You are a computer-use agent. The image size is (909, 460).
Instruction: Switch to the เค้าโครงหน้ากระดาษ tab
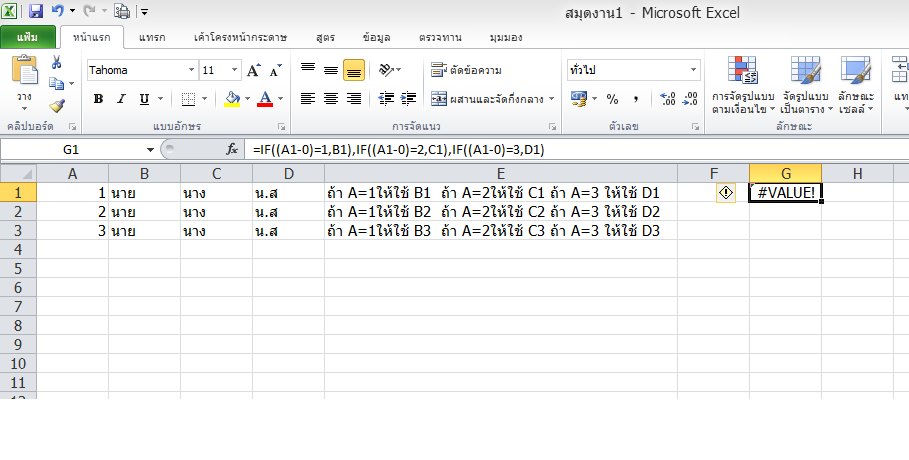(241, 37)
